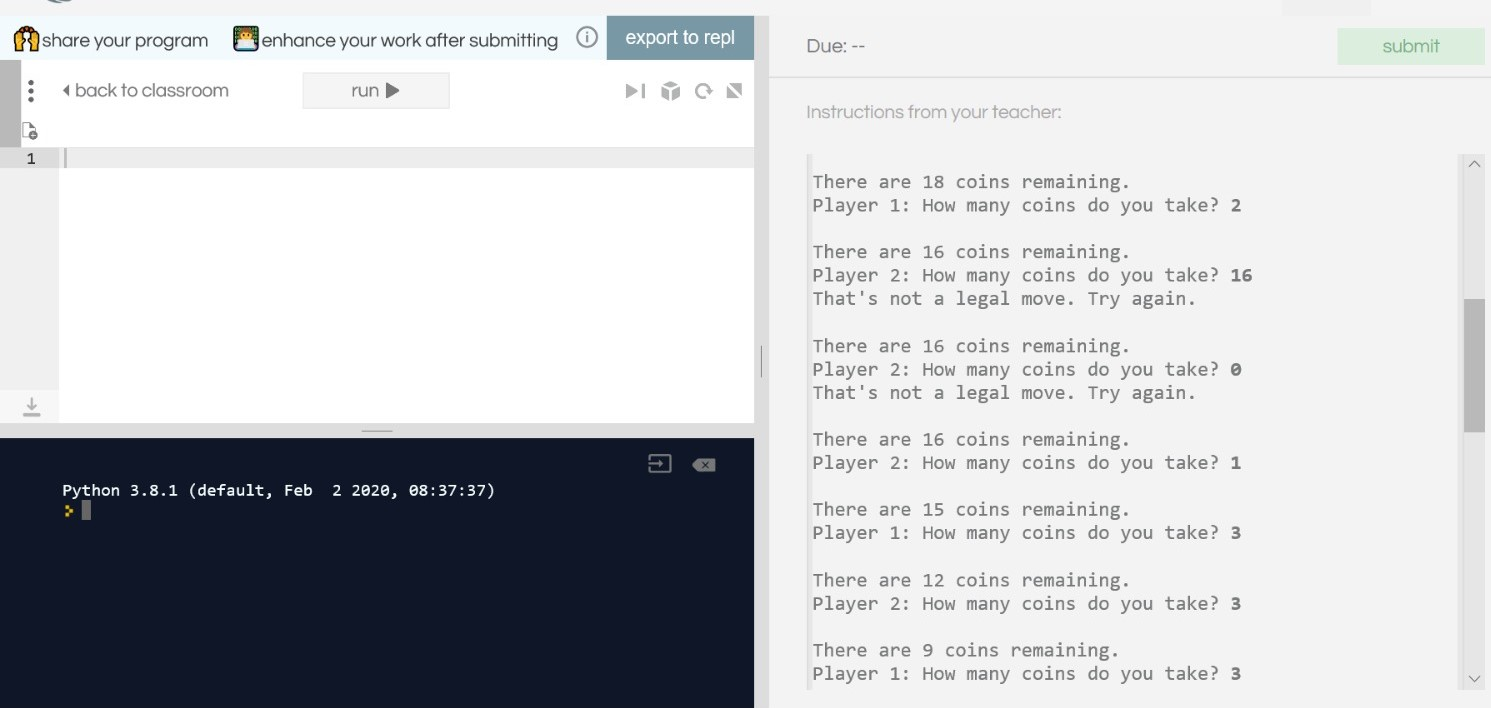The height and width of the screenshot is (708, 1491).
Task: Click line number 1 in gutter
Action: tap(31, 158)
